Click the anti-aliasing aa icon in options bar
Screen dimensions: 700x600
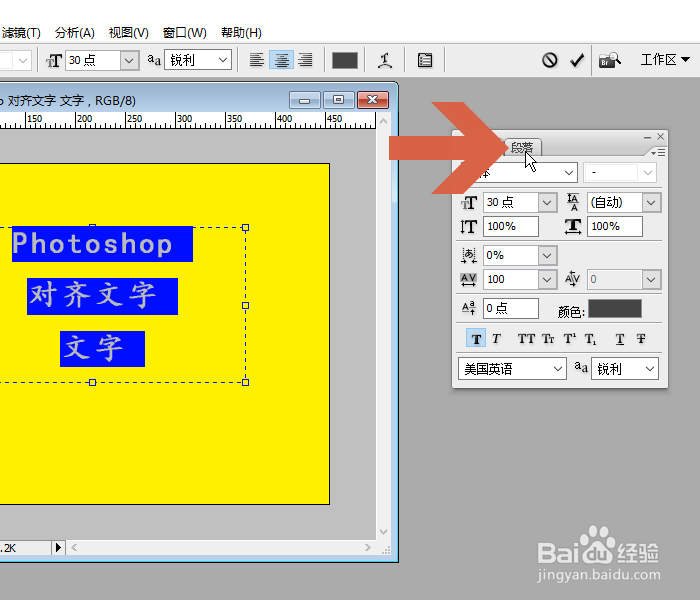pyautogui.click(x=154, y=60)
